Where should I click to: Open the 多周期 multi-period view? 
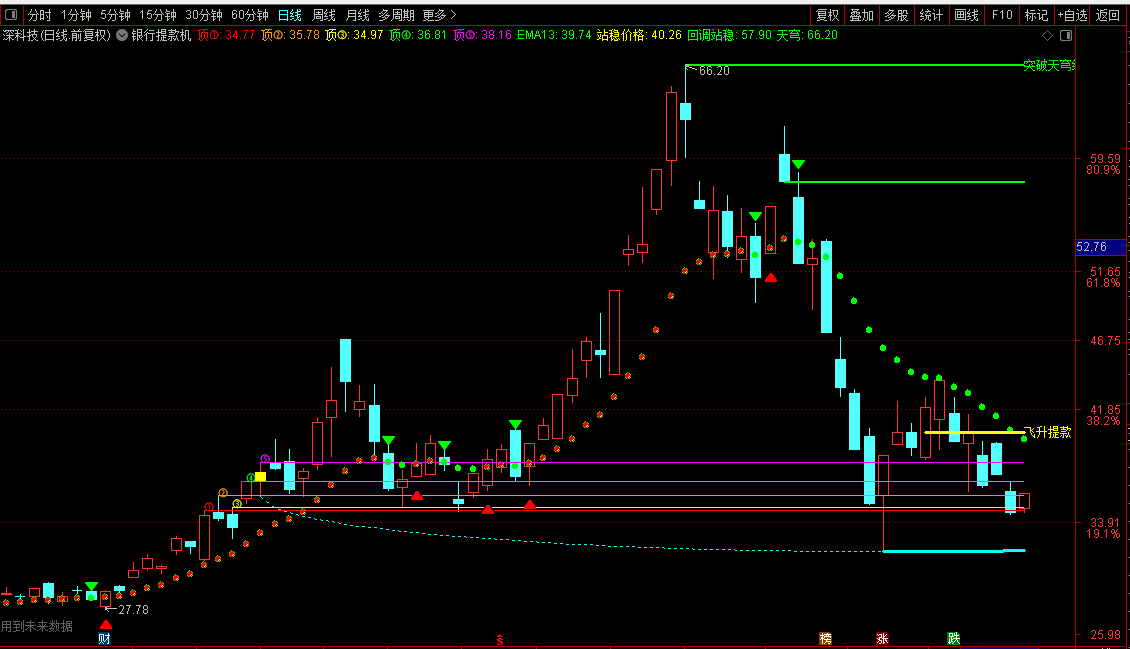(x=396, y=15)
